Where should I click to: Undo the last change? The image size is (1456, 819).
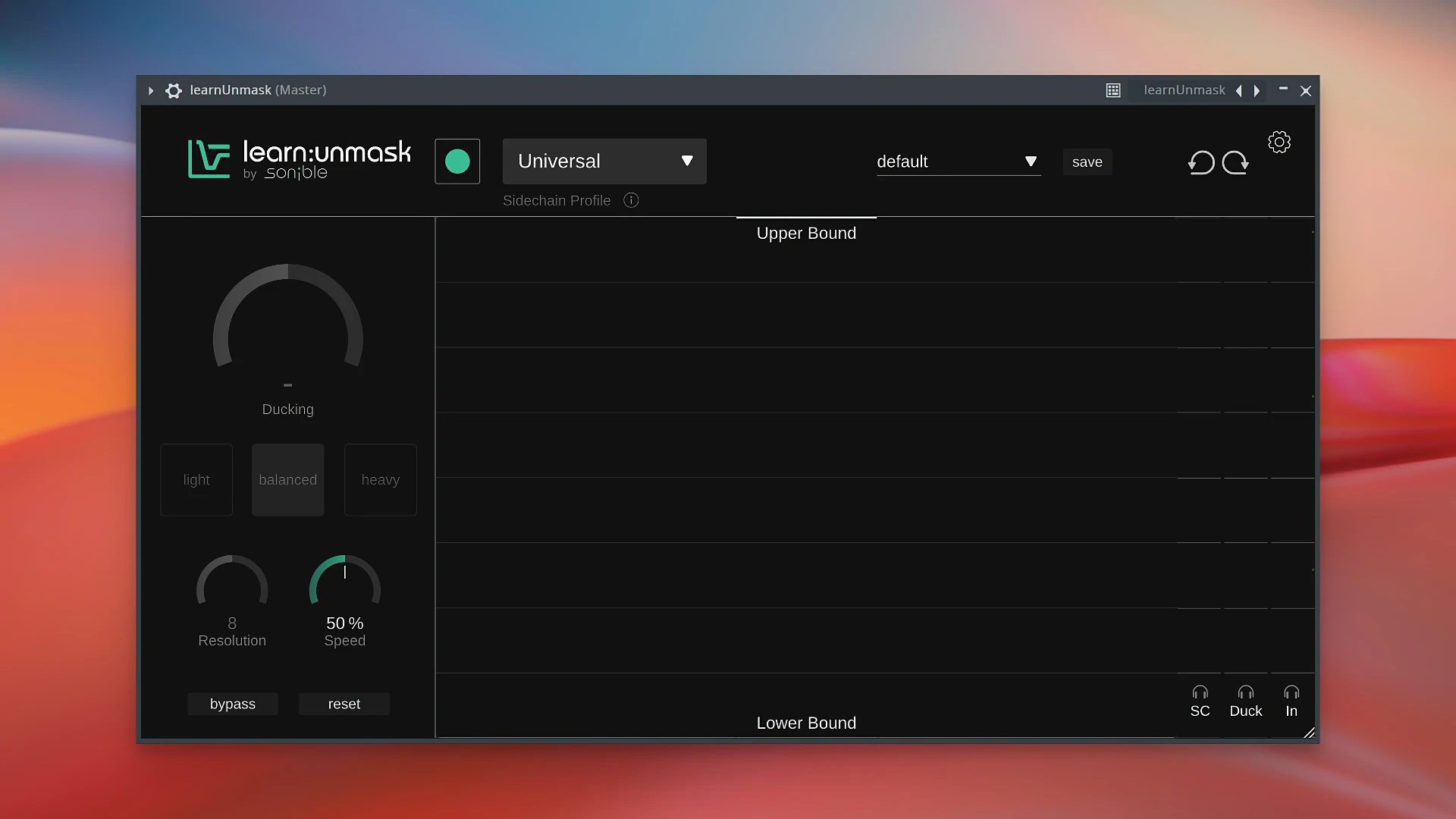[x=1201, y=162]
